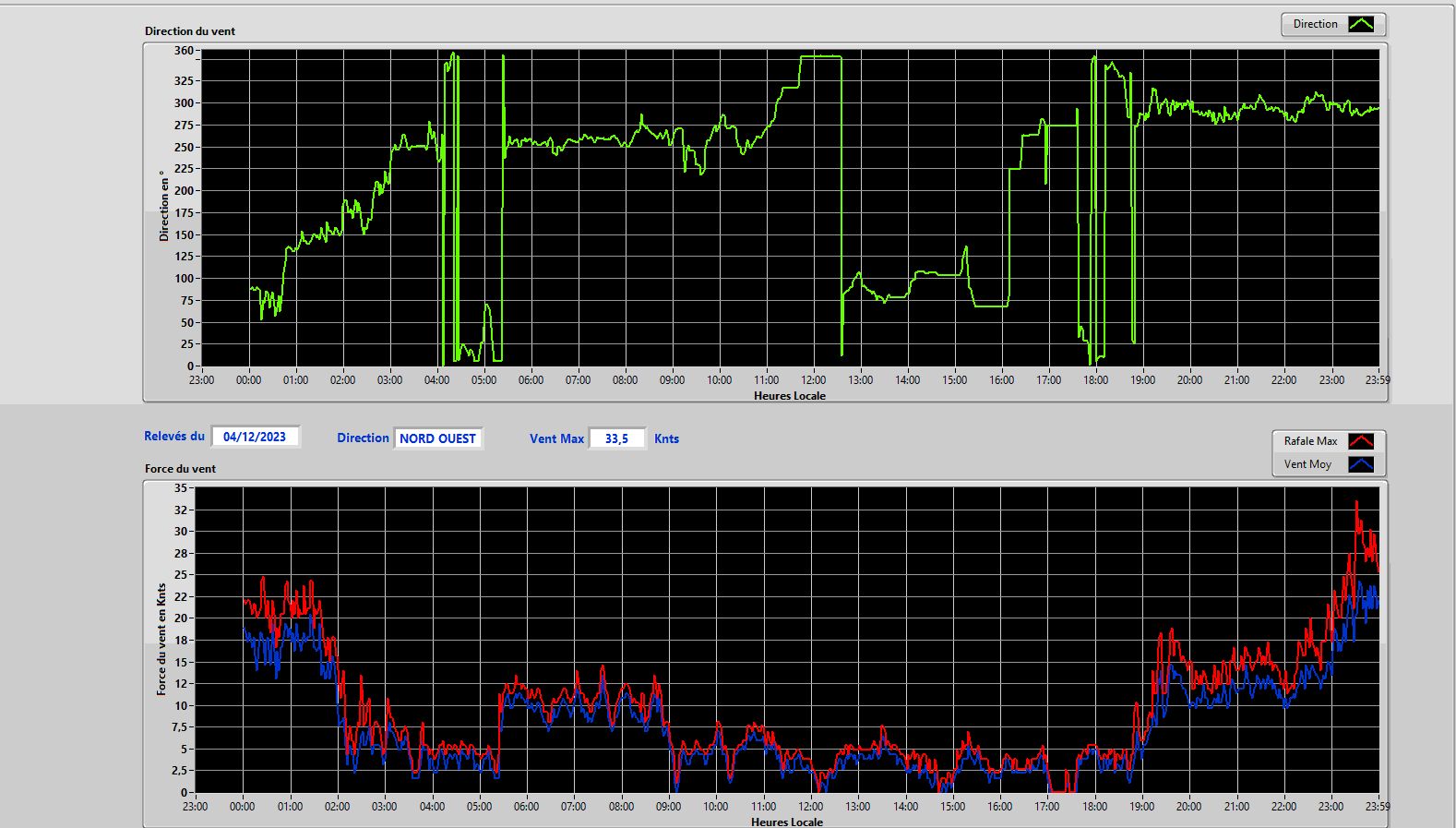The image size is (1456, 828).
Task: Click the NORD OUEST direction field
Action: coord(438,438)
